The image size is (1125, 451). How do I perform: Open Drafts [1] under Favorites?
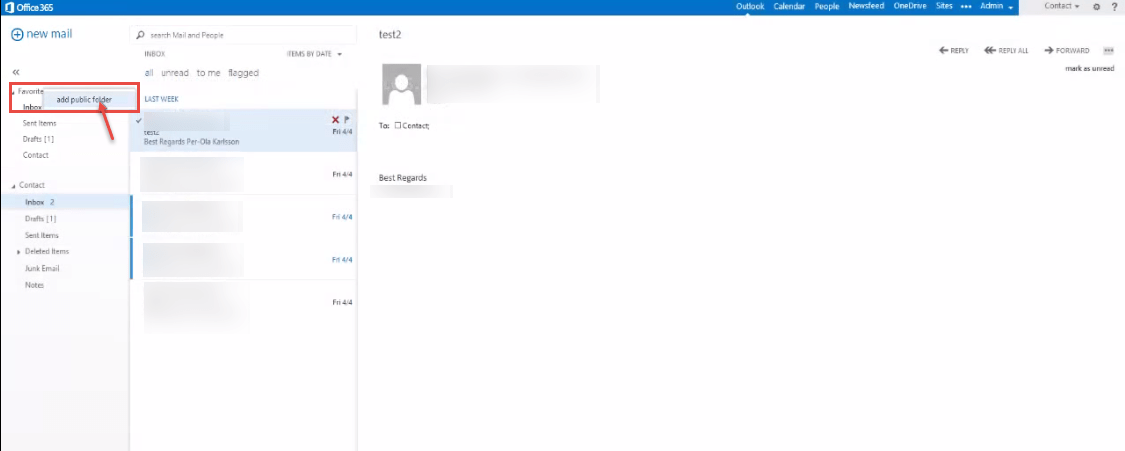tap(39, 139)
